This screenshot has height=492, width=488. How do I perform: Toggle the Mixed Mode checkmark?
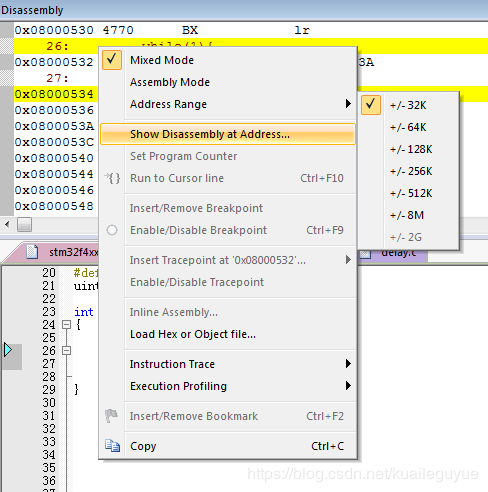[x=112, y=60]
